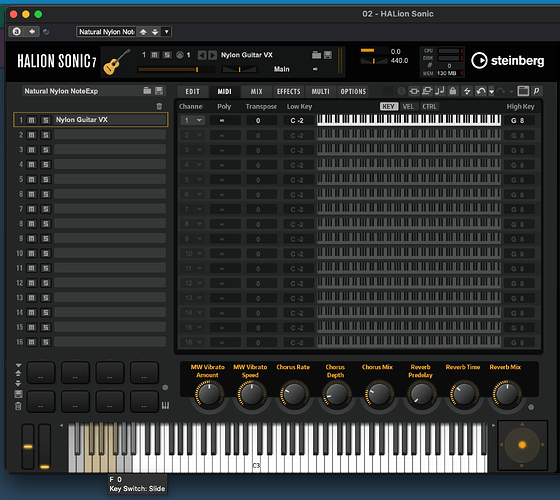Toggle the solo button on slot 12
The height and width of the screenshot is (500, 560).
coord(45,283)
